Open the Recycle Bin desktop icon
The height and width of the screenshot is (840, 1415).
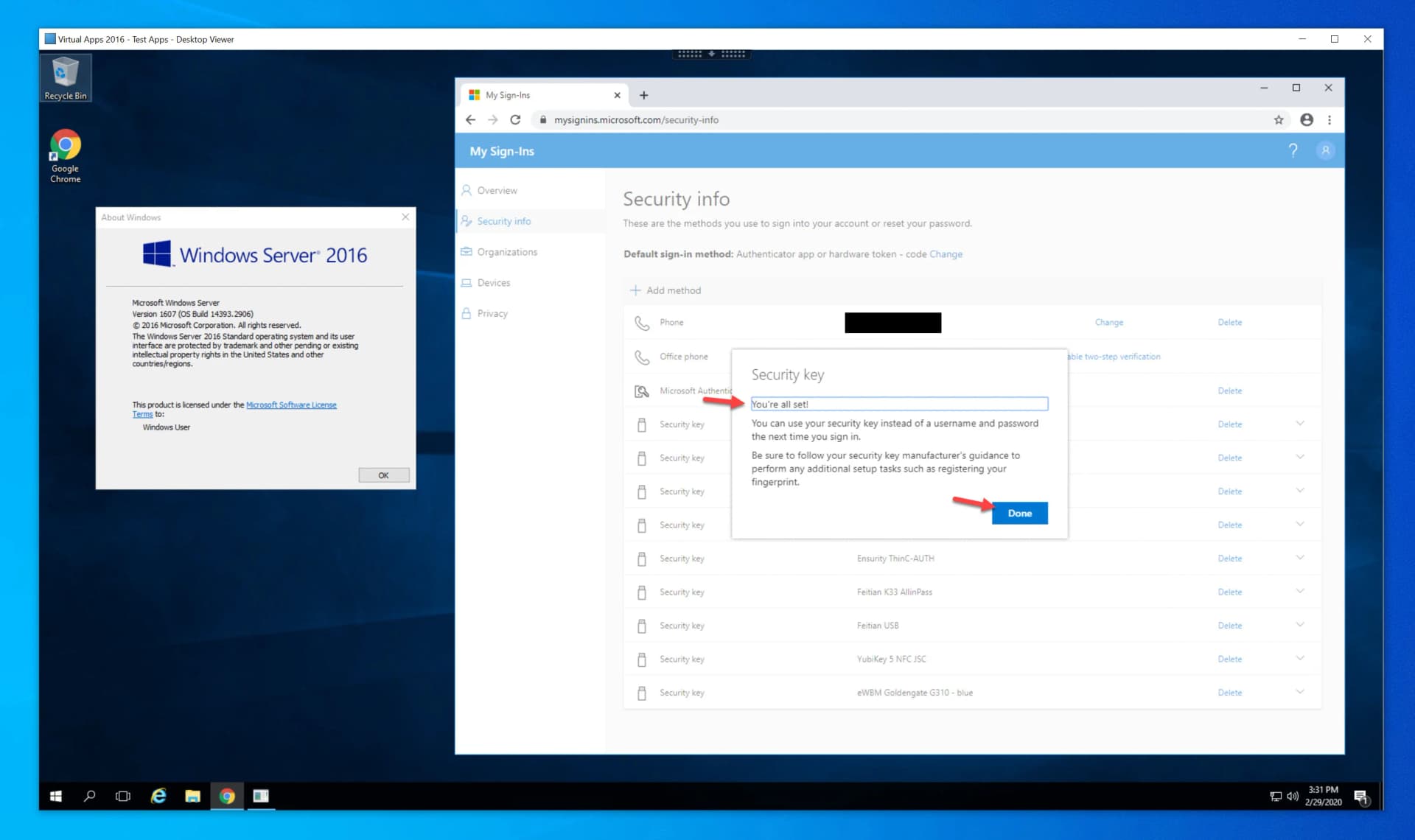[66, 77]
